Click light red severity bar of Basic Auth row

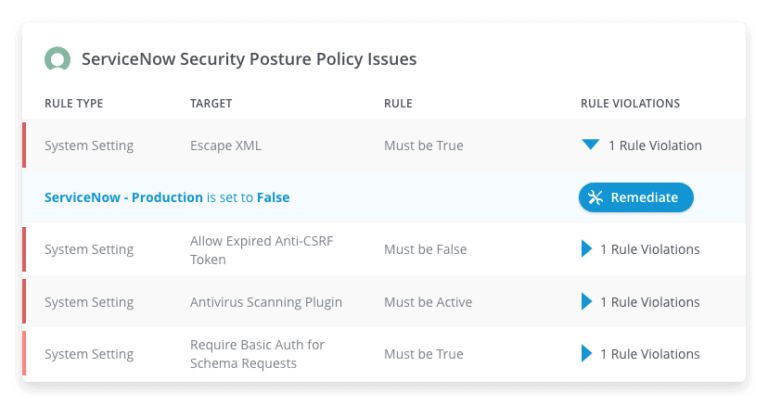pos(24,353)
